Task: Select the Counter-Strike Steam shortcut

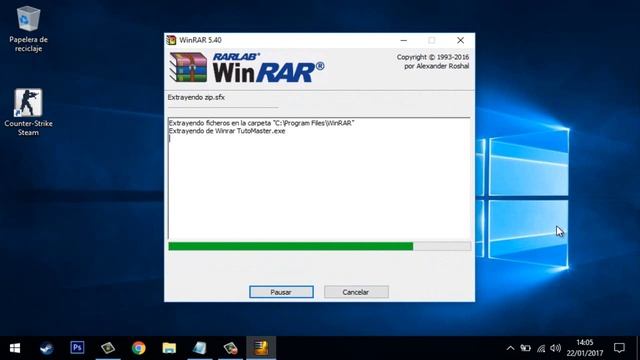Action: 28,113
